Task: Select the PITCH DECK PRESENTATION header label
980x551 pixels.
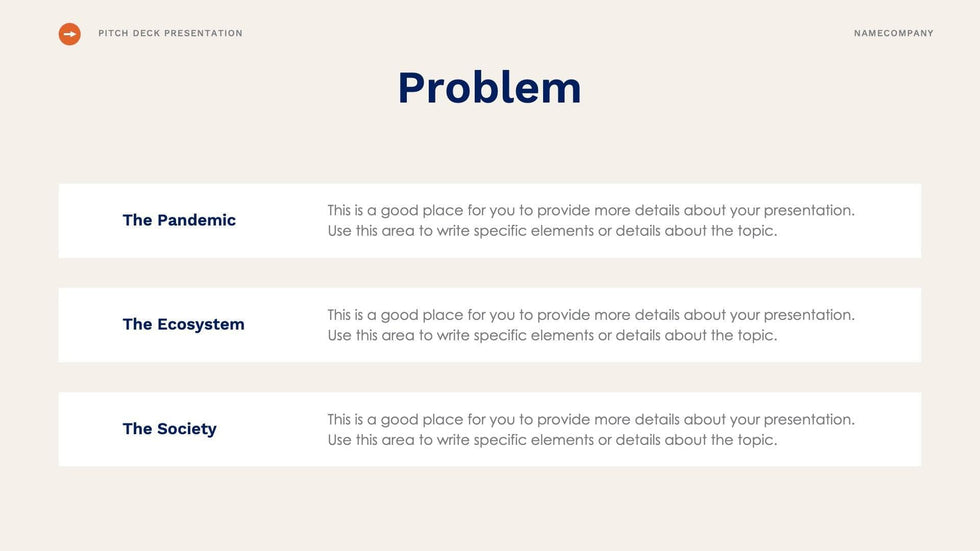Action: [170, 34]
